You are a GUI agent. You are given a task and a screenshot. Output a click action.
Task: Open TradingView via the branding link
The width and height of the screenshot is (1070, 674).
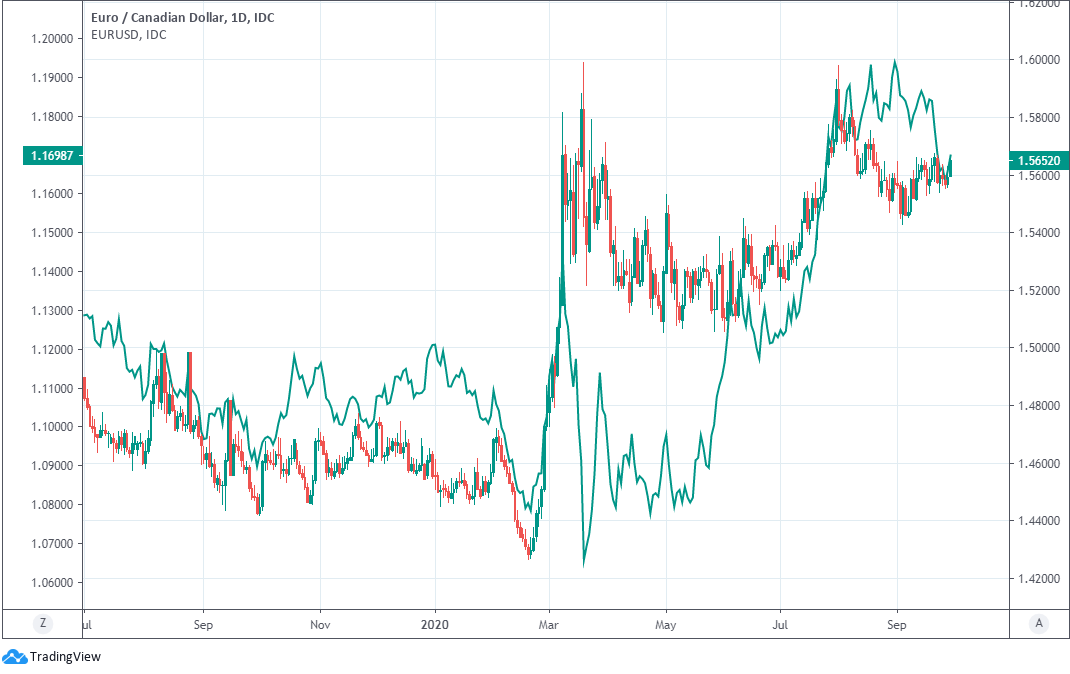(x=66, y=657)
